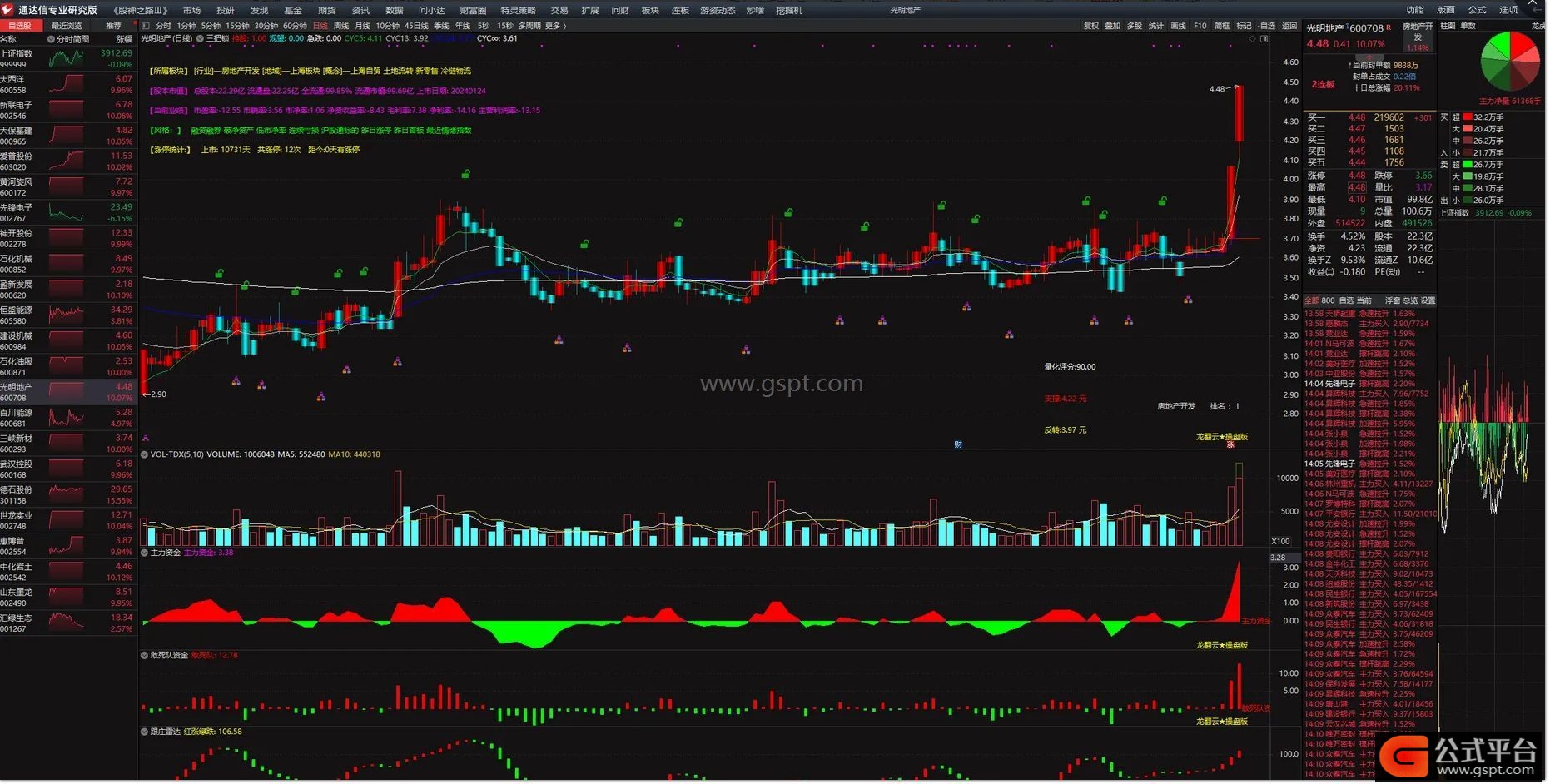Image resolution: width=1550 pixels, height=784 pixels.
Task: Click the 散死队资金 indicator circle icon
Action: pos(145,656)
